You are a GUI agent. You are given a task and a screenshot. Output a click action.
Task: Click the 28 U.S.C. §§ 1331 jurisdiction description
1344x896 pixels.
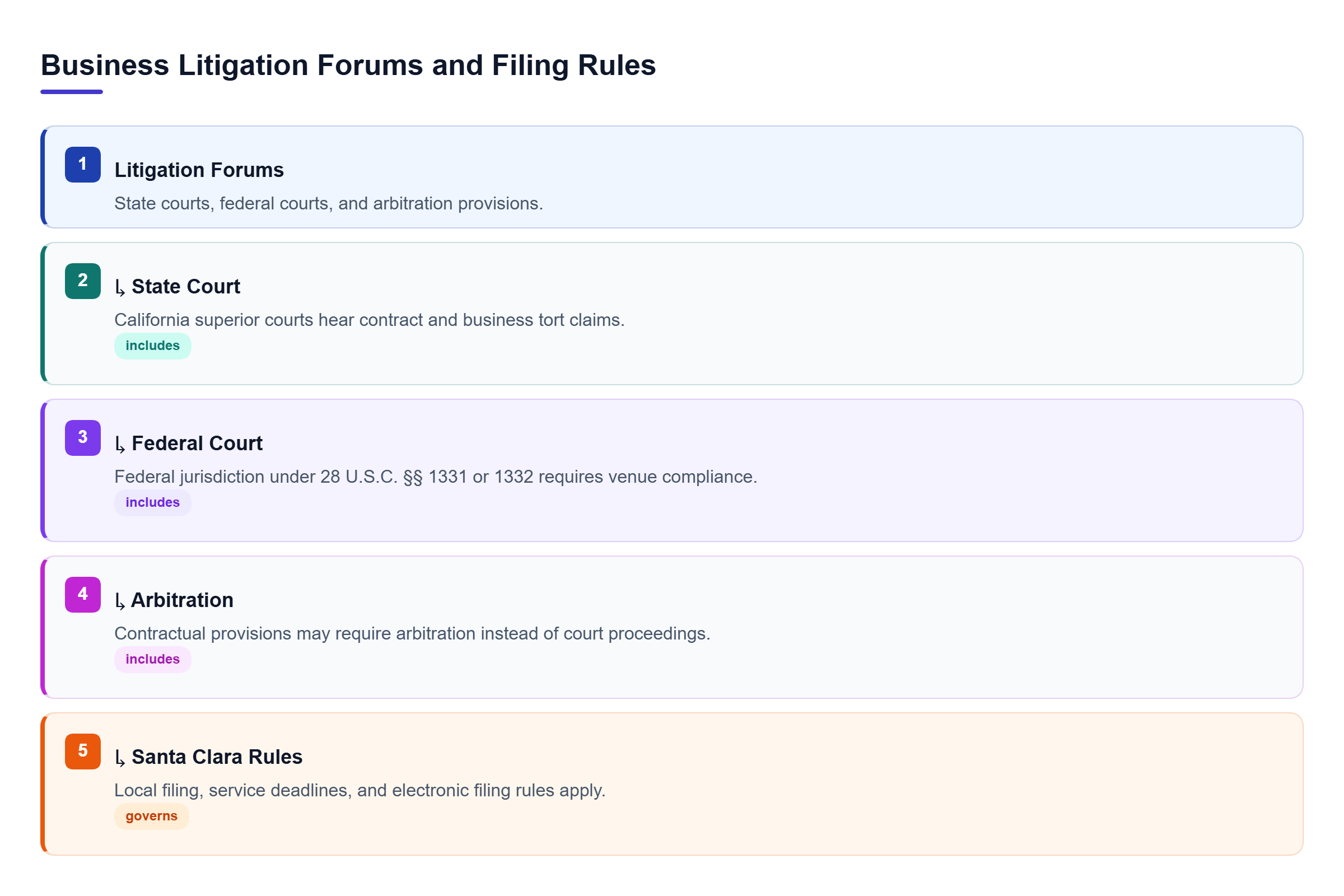click(436, 477)
